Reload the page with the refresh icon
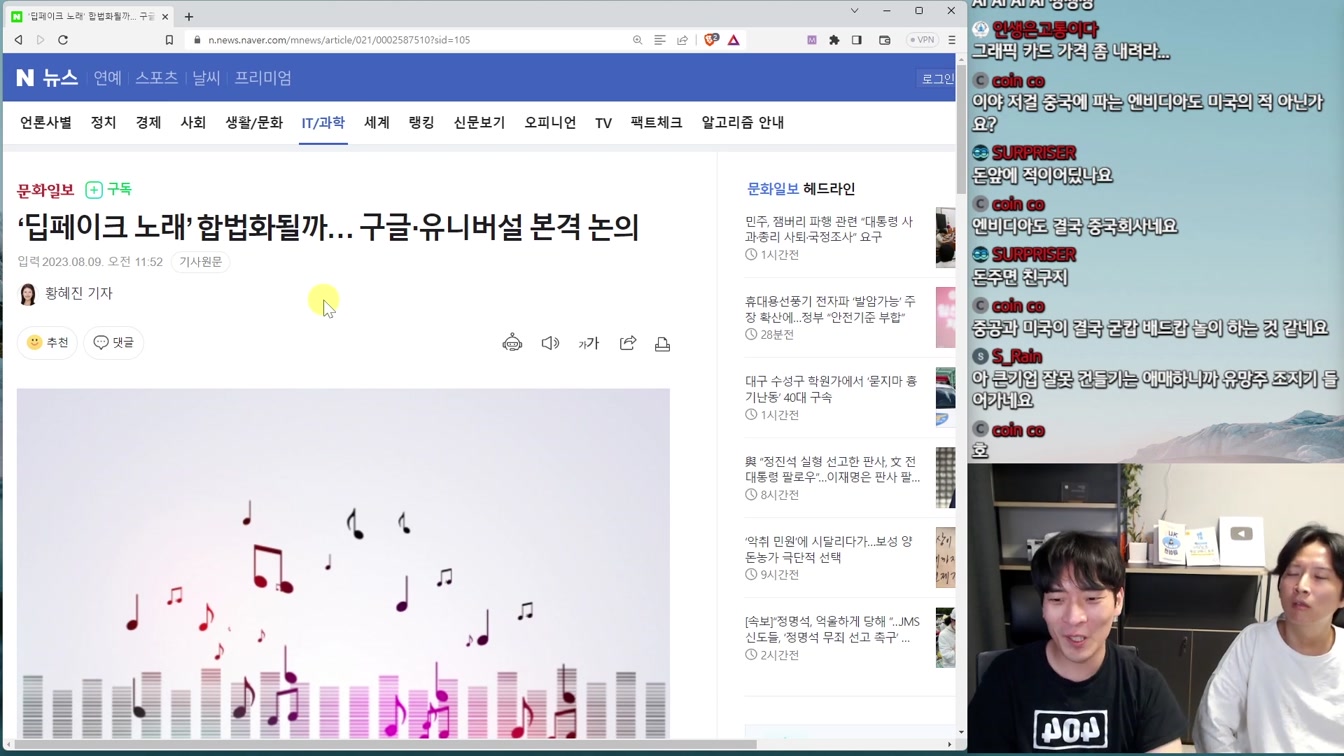The height and width of the screenshot is (756, 1344). tap(63, 40)
